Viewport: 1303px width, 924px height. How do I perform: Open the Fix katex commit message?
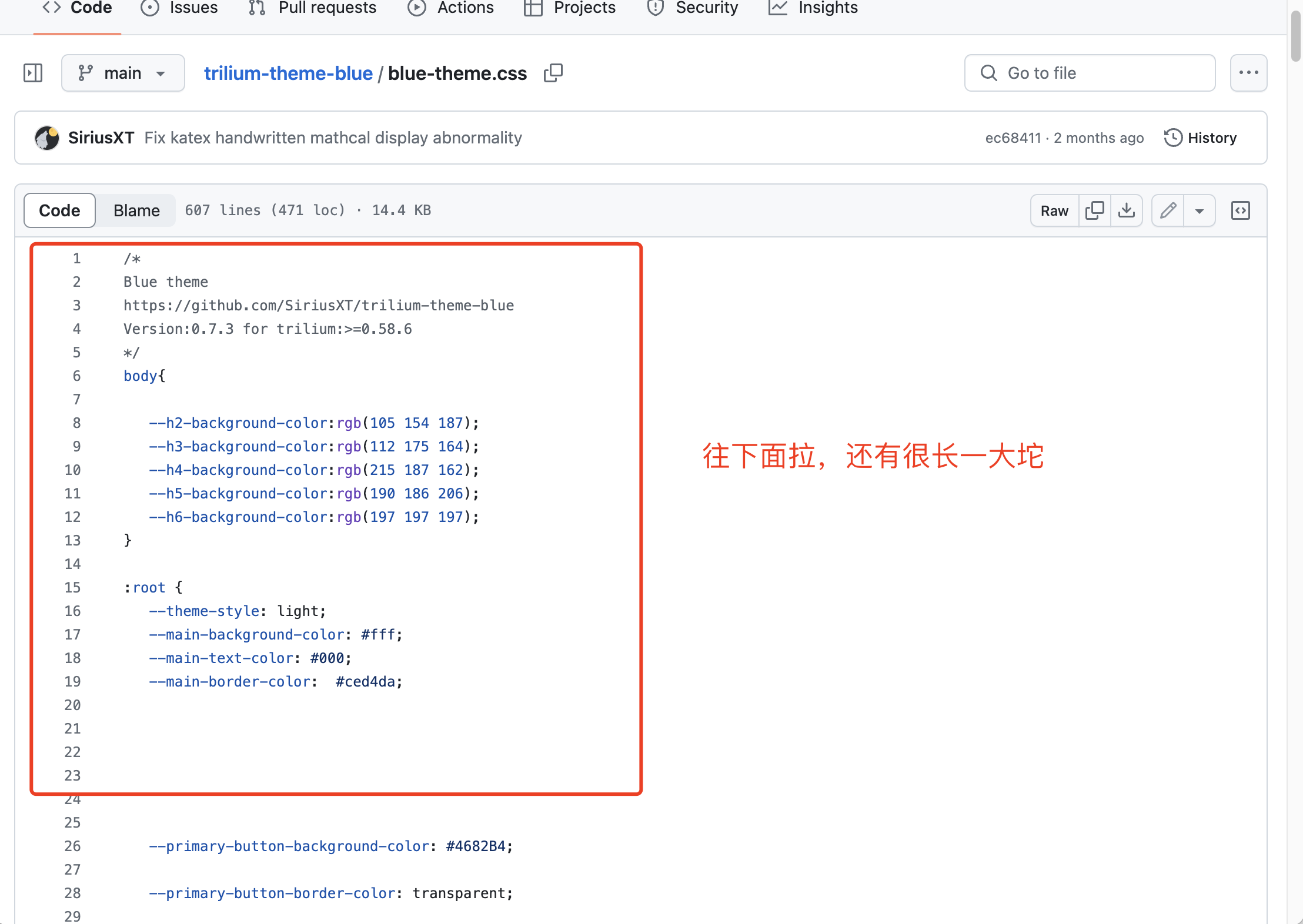pos(333,138)
